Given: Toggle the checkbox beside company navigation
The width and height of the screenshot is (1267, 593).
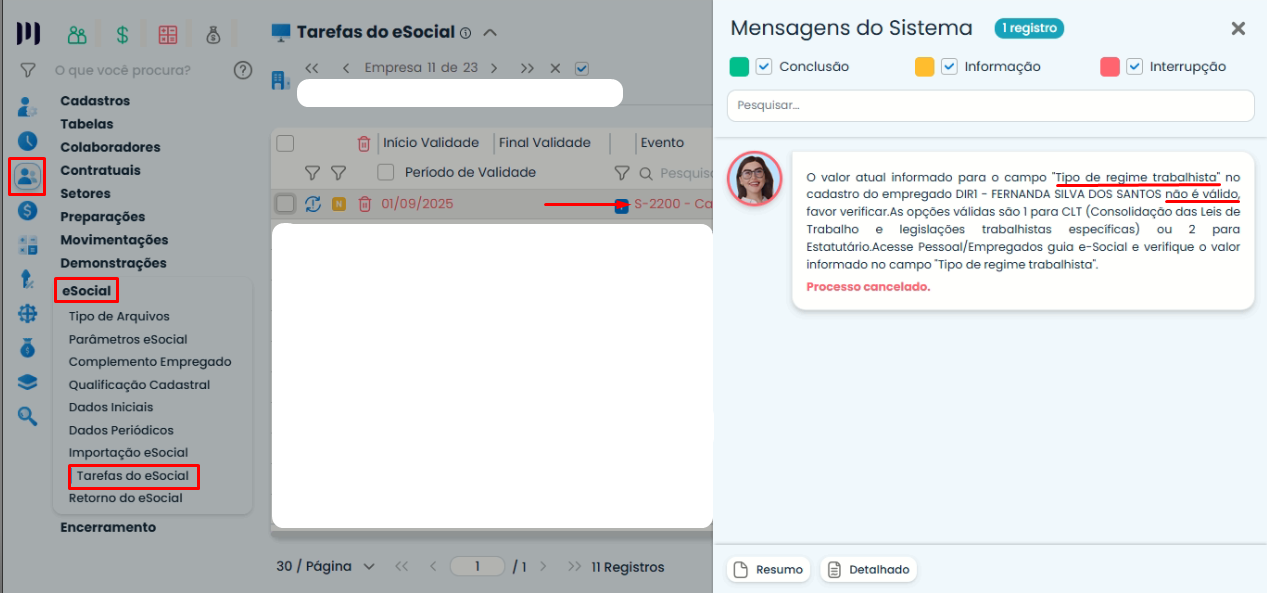Looking at the screenshot, I should pyautogui.click(x=582, y=68).
